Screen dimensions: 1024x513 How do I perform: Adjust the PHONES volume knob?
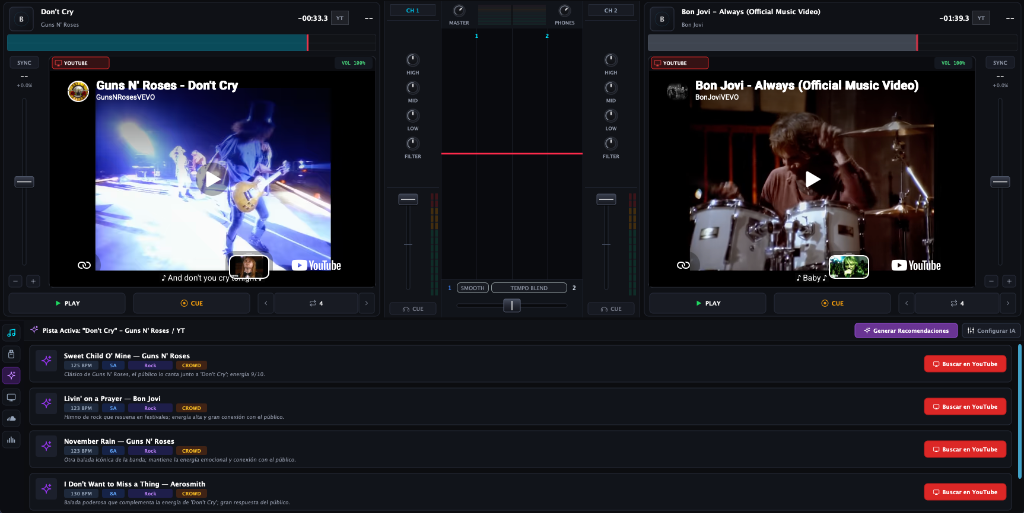click(564, 10)
